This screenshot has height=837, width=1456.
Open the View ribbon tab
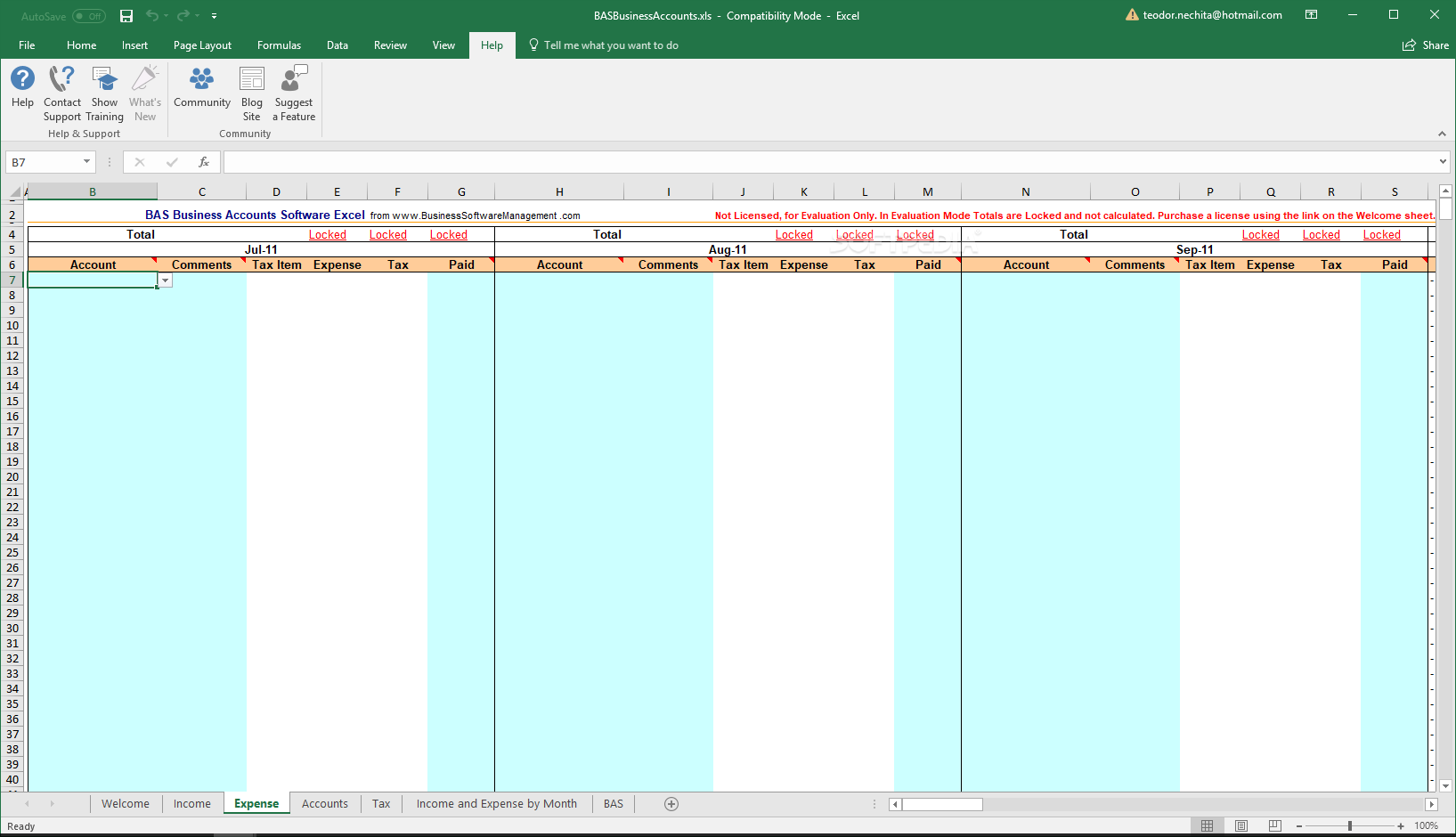[x=443, y=45]
